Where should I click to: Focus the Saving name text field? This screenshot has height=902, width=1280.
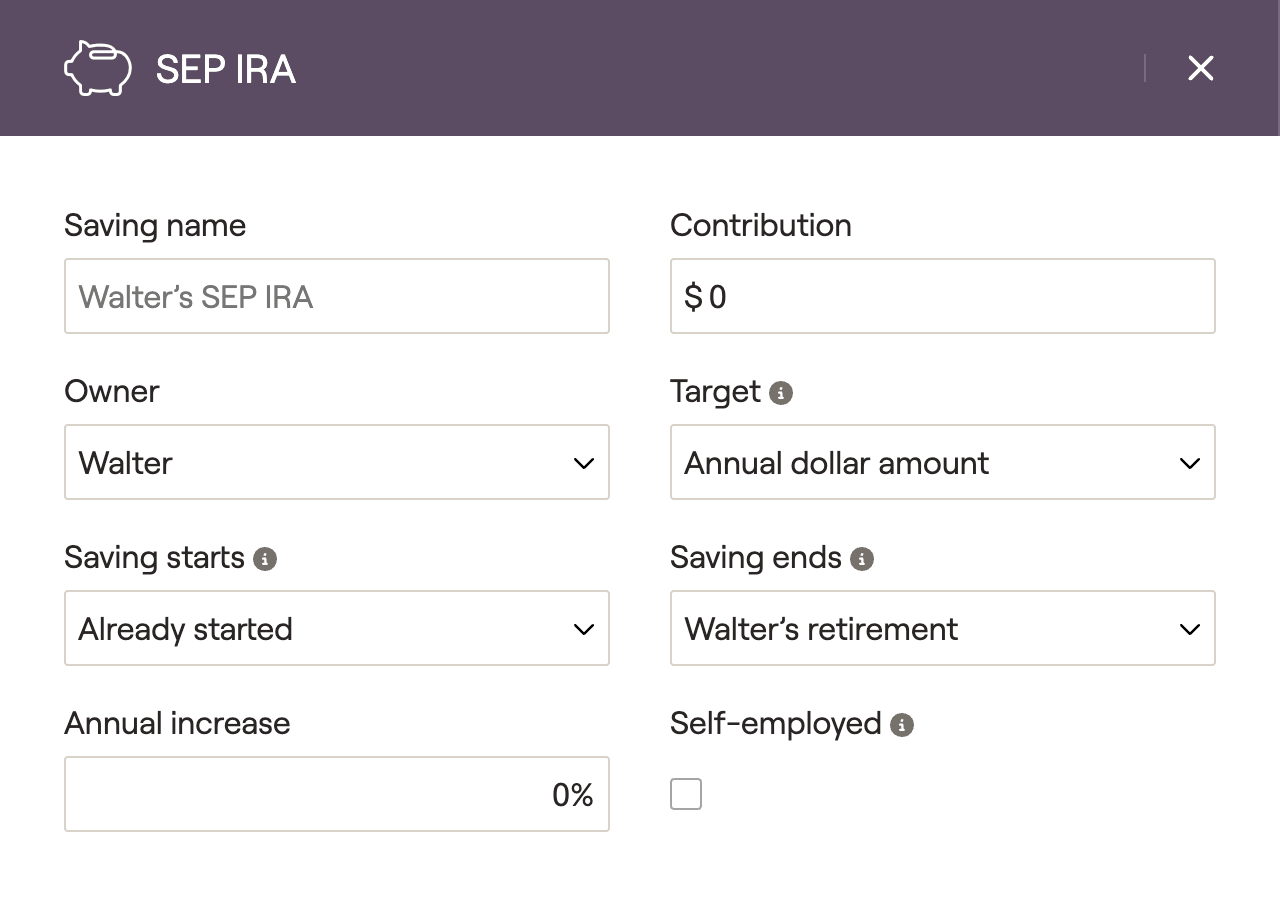point(337,296)
